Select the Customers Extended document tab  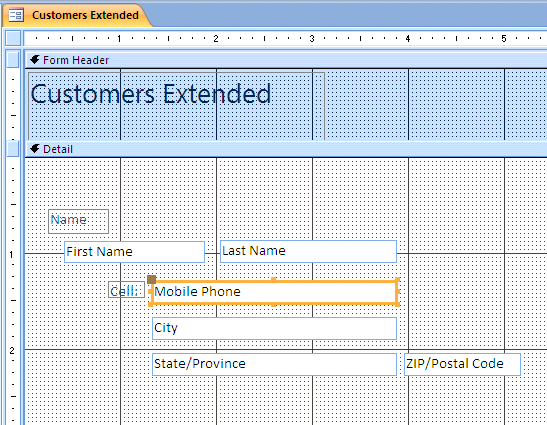[78, 15]
